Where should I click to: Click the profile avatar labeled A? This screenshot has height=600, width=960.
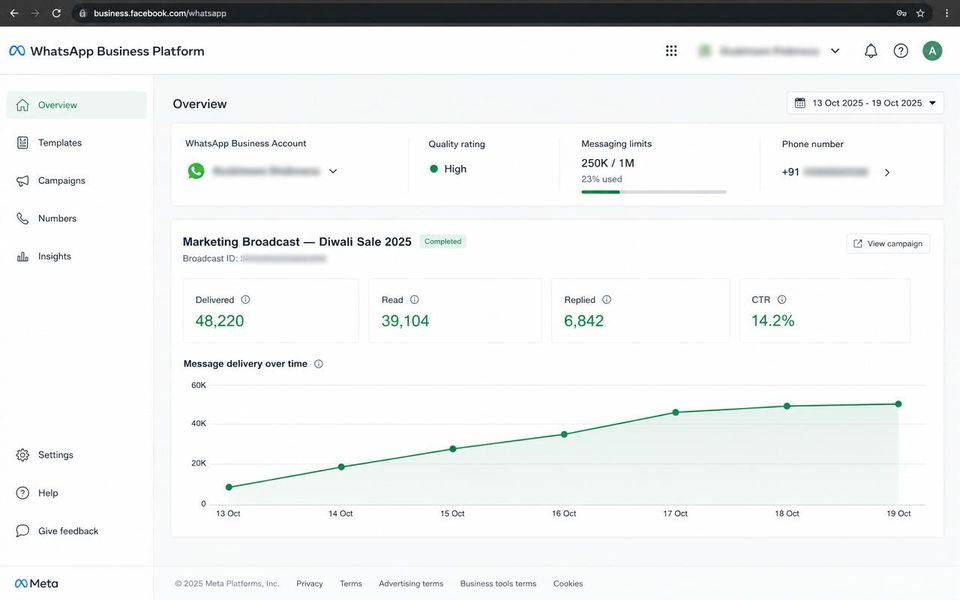[932, 51]
